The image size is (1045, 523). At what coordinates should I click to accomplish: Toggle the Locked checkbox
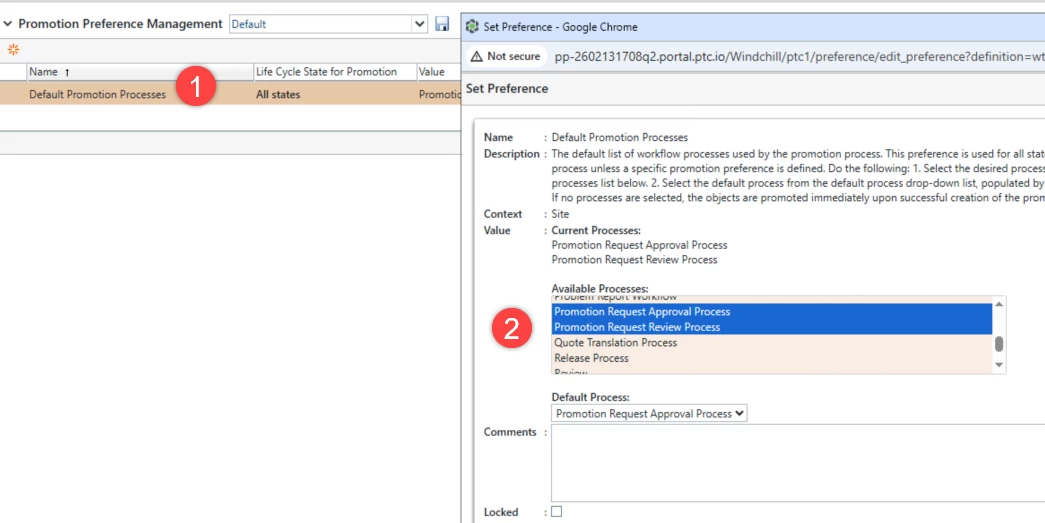click(x=556, y=512)
